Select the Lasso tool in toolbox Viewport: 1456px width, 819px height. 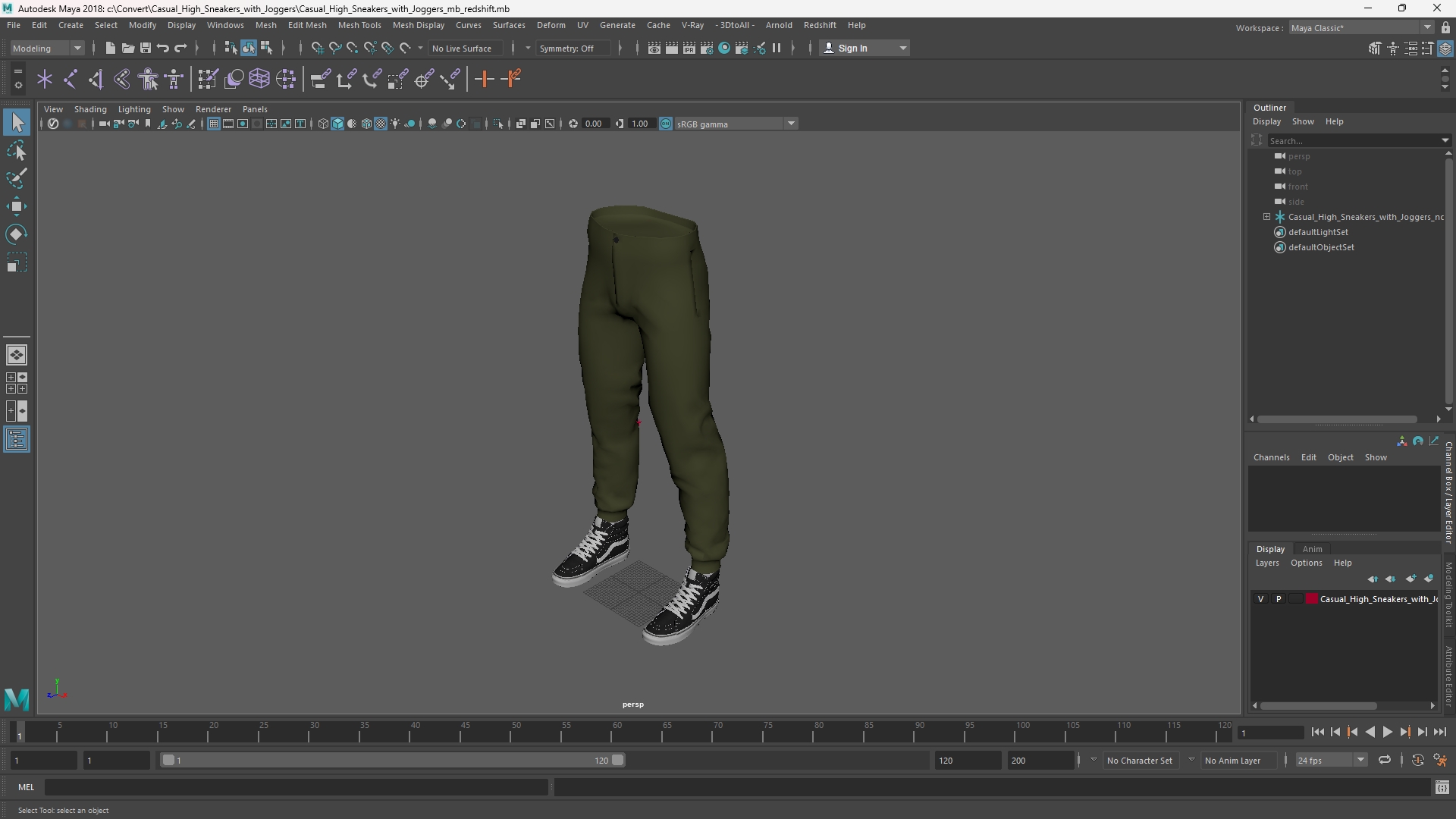pos(17,151)
